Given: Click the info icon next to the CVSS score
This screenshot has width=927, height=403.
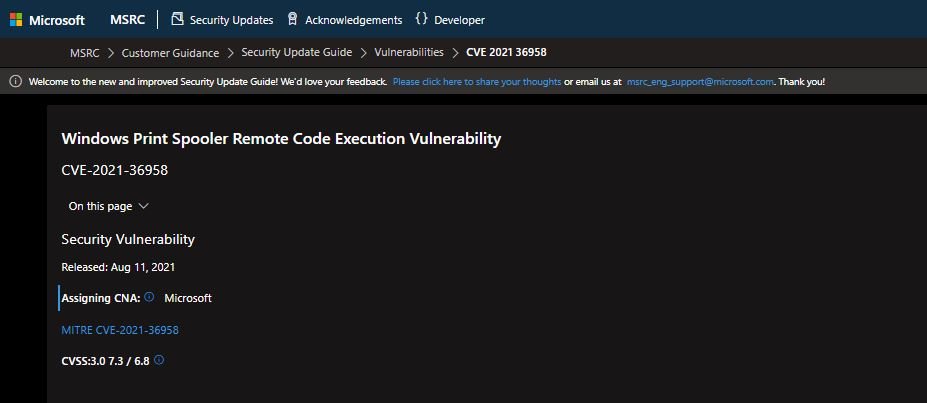Looking at the screenshot, I should click(x=158, y=359).
